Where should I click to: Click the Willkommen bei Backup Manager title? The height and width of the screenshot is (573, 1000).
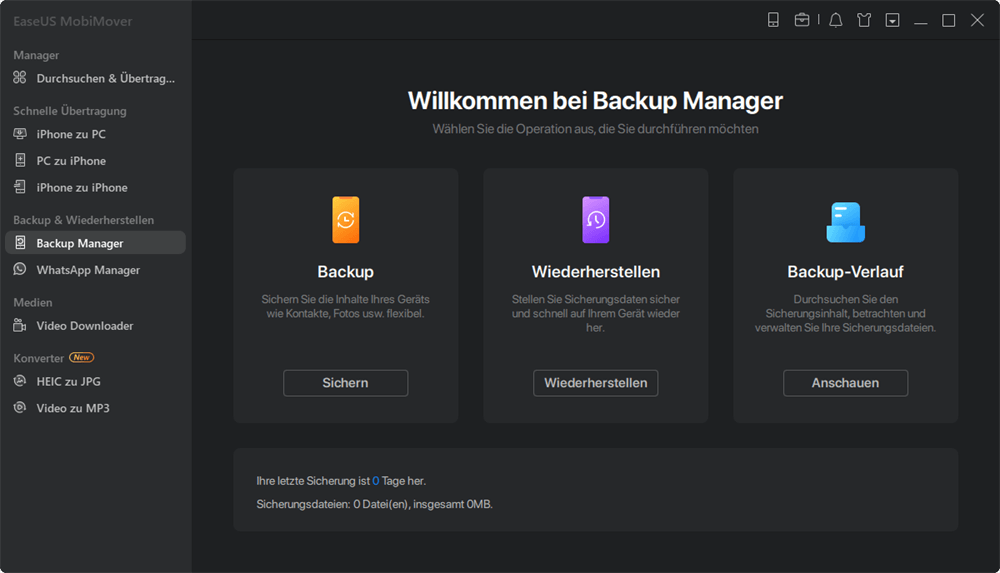tap(596, 101)
